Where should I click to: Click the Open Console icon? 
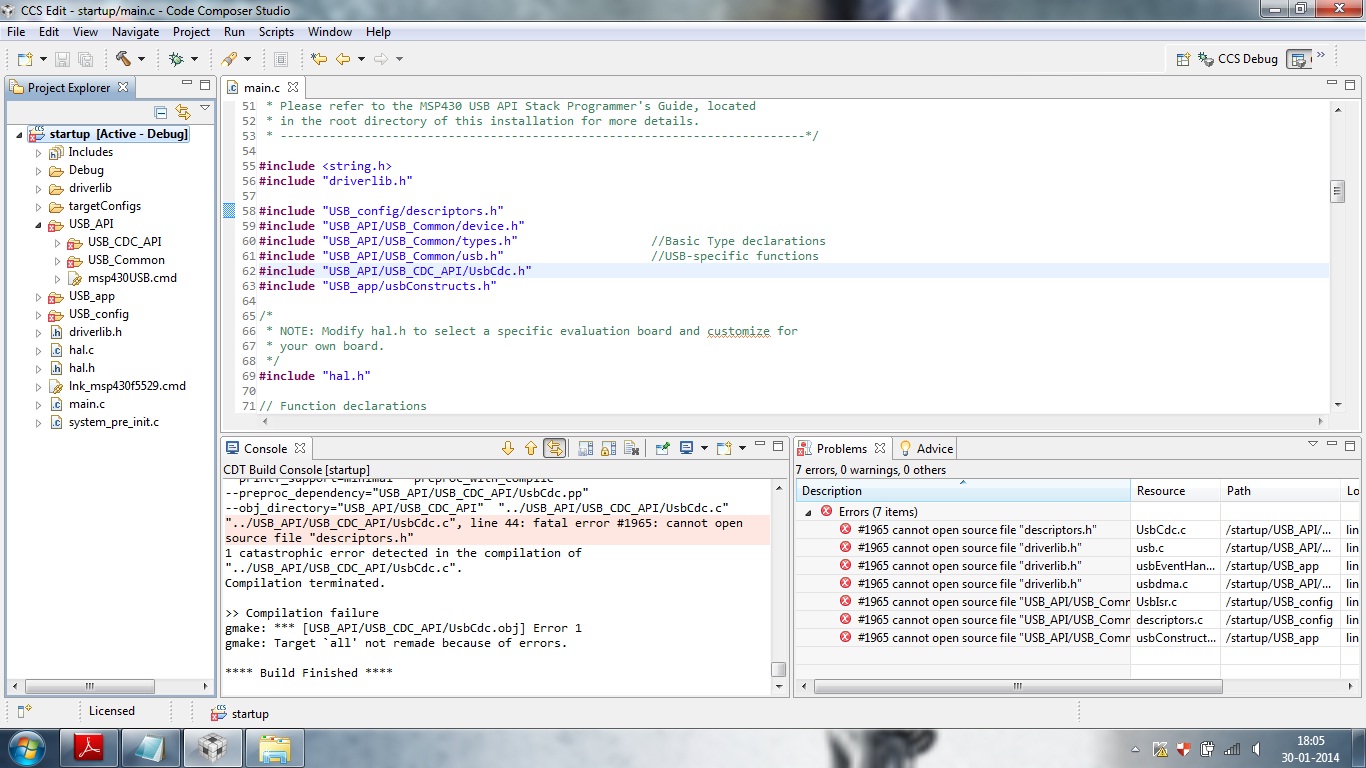(724, 448)
